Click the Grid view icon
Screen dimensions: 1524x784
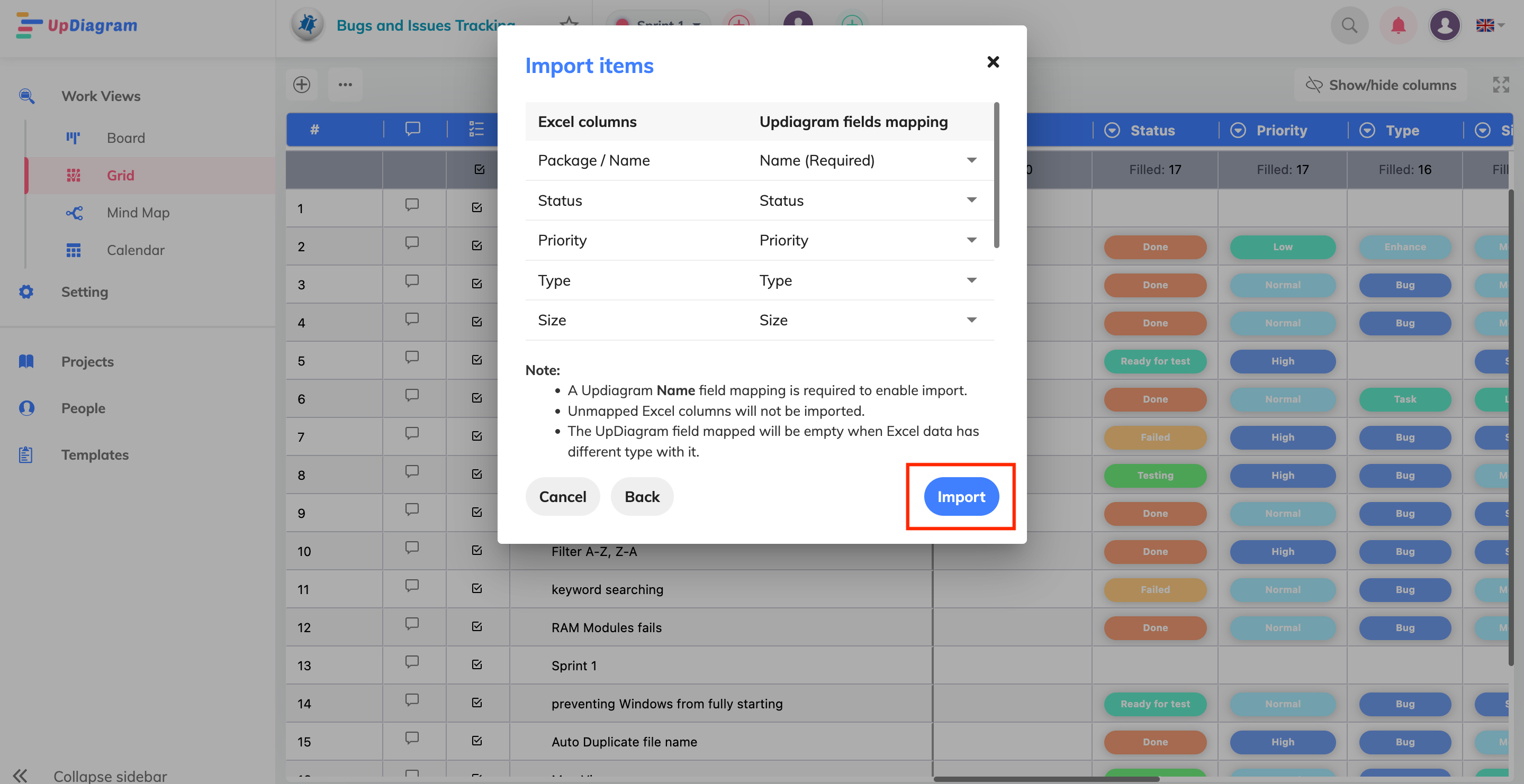pos(73,176)
